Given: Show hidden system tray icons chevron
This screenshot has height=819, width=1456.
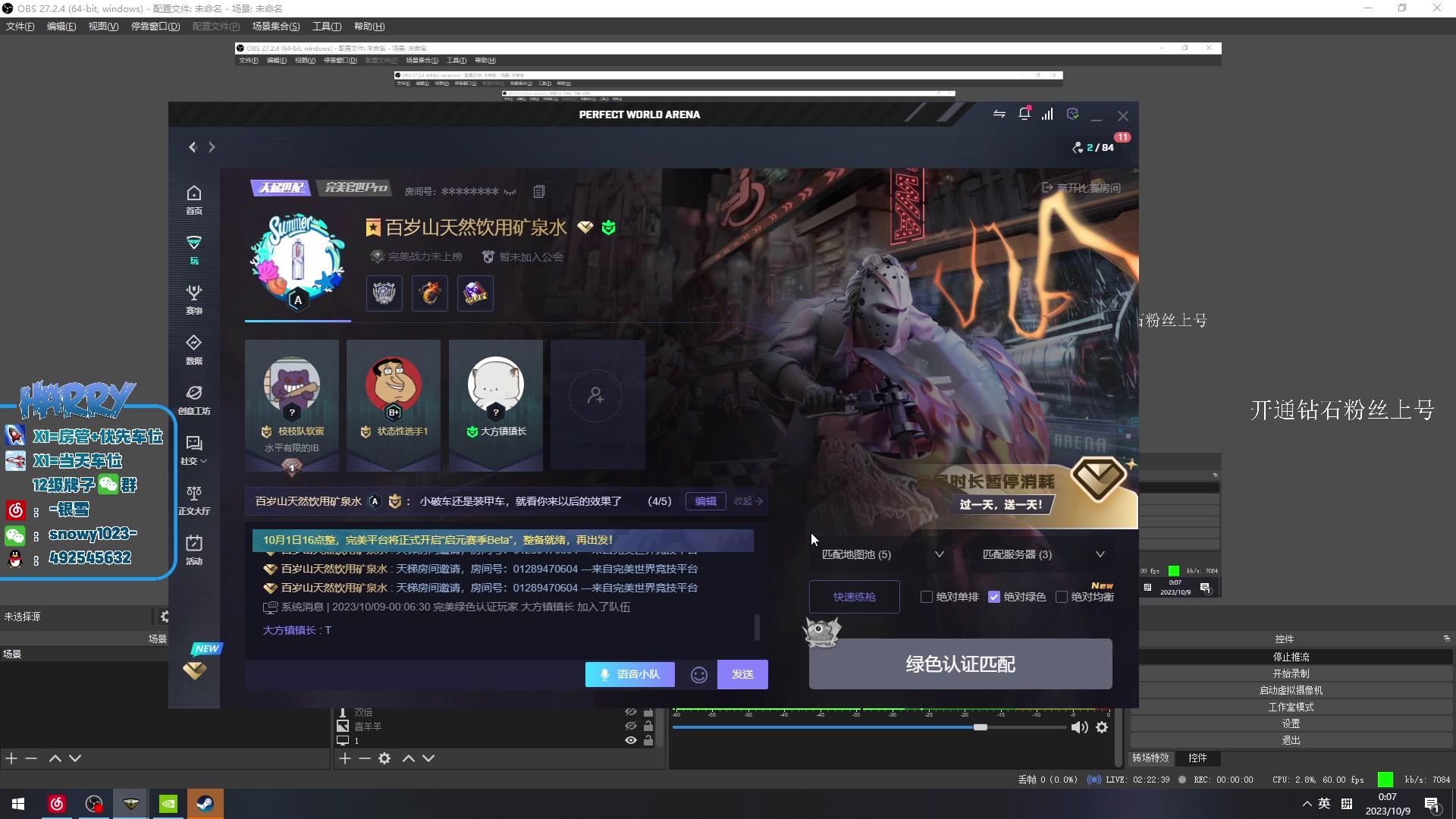Looking at the screenshot, I should click(x=1307, y=804).
